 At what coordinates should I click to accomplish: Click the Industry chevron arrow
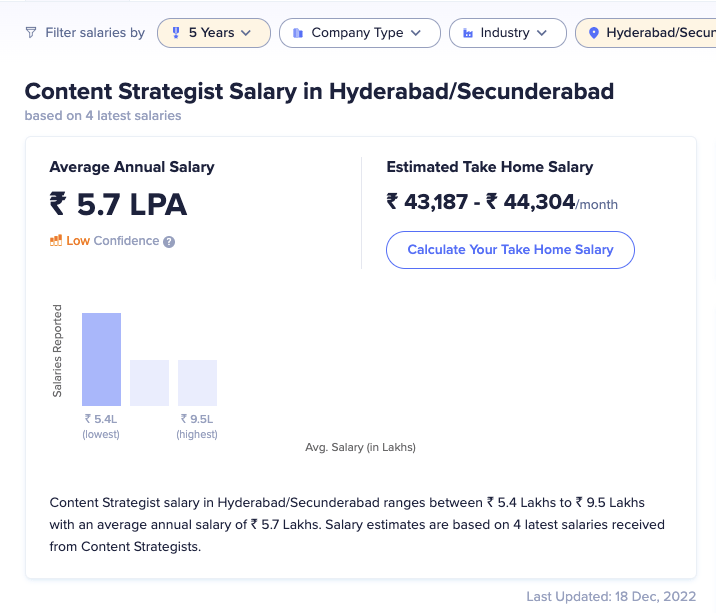(x=542, y=33)
